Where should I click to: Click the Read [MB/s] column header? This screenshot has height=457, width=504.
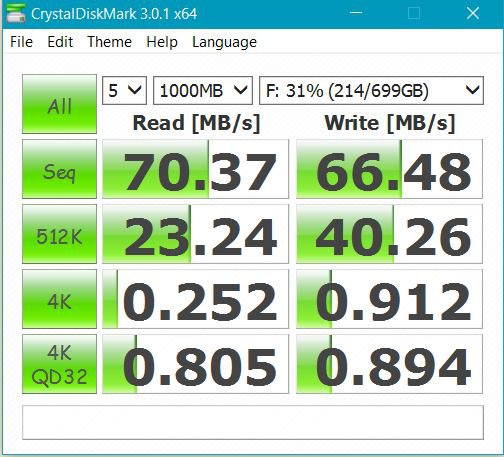click(x=196, y=123)
